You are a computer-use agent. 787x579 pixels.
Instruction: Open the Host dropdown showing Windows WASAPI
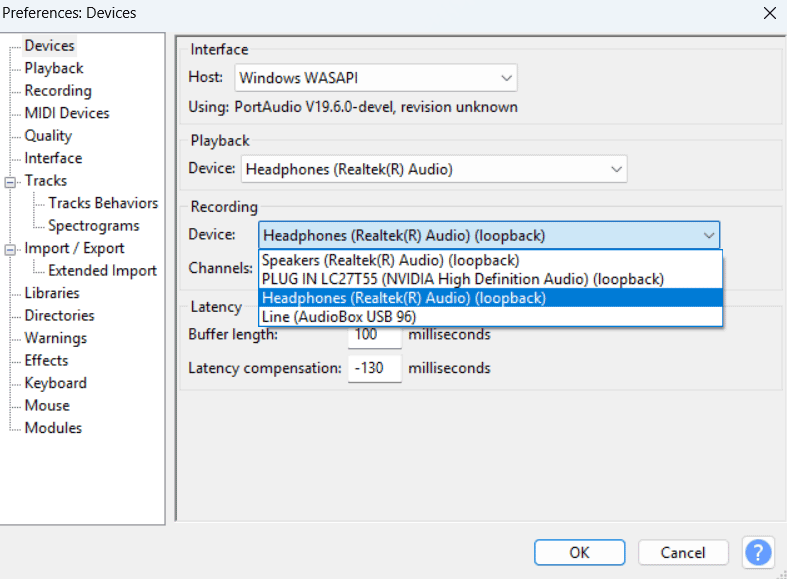(x=376, y=77)
